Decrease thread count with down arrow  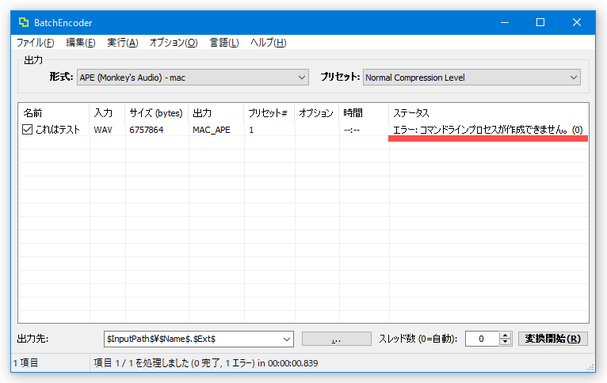click(505, 343)
